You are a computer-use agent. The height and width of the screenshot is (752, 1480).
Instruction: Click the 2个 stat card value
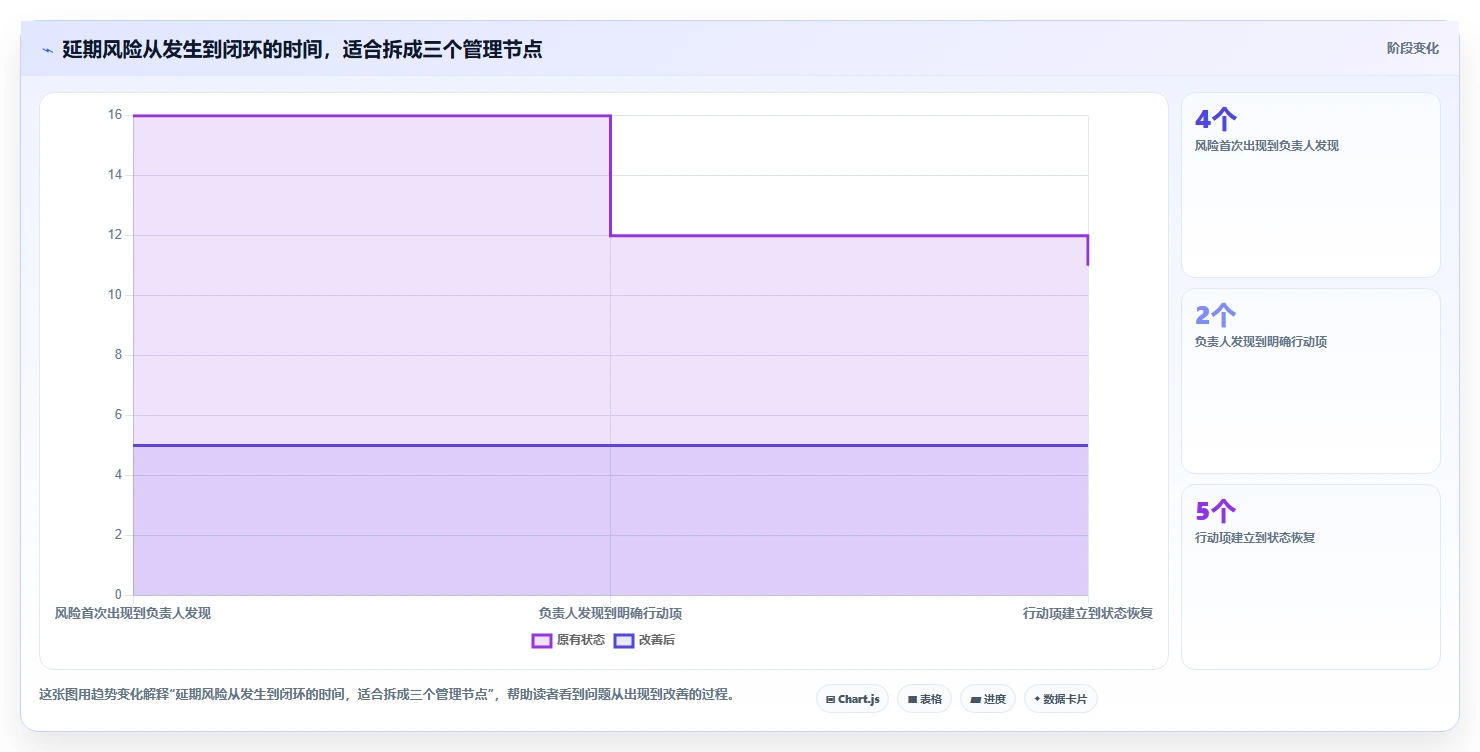[x=1216, y=315]
